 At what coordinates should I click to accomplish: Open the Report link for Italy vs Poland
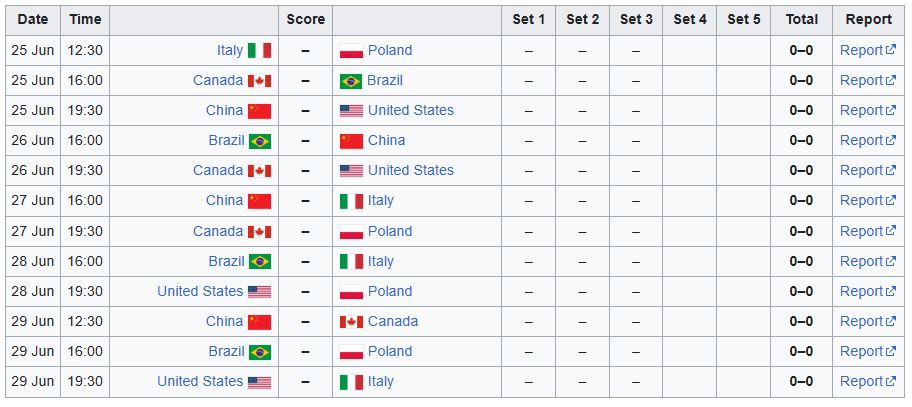868,51
